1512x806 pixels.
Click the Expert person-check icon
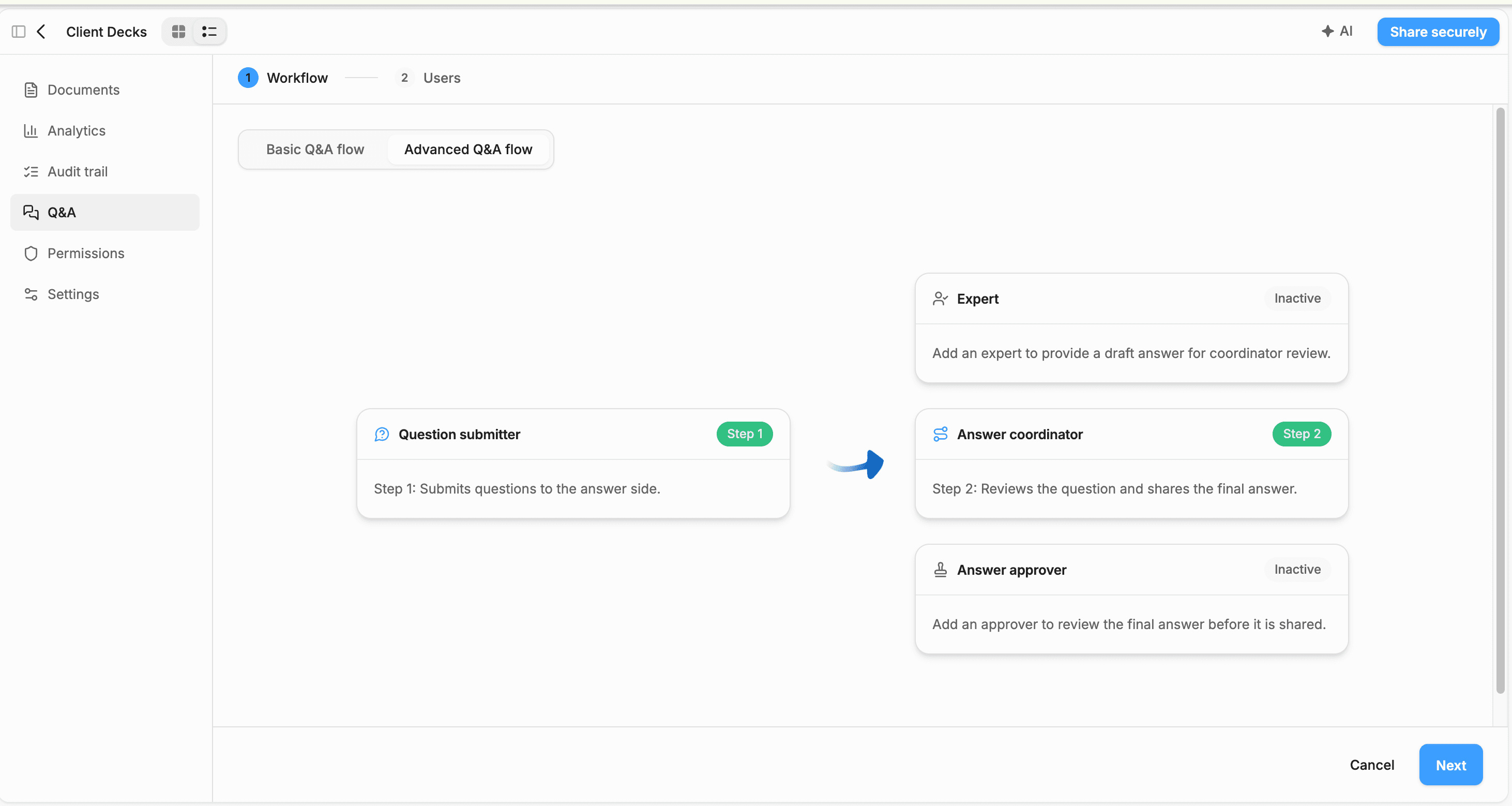coord(940,299)
